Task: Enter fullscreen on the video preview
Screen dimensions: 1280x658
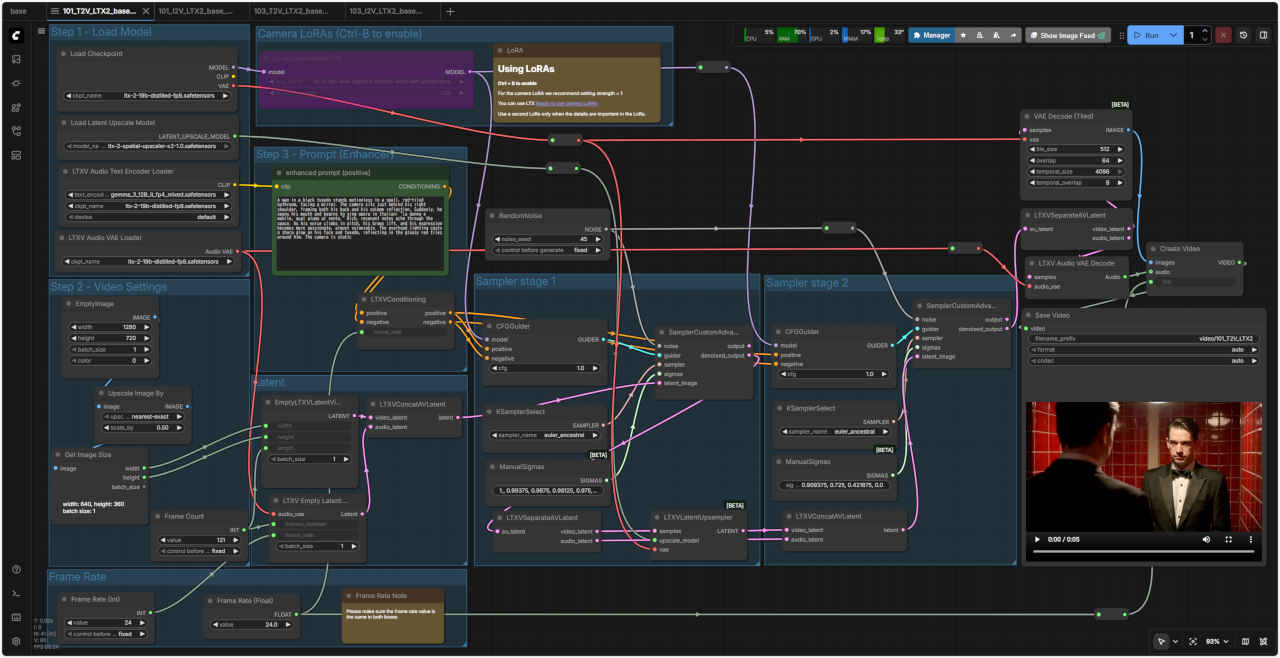Action: [x=1229, y=539]
